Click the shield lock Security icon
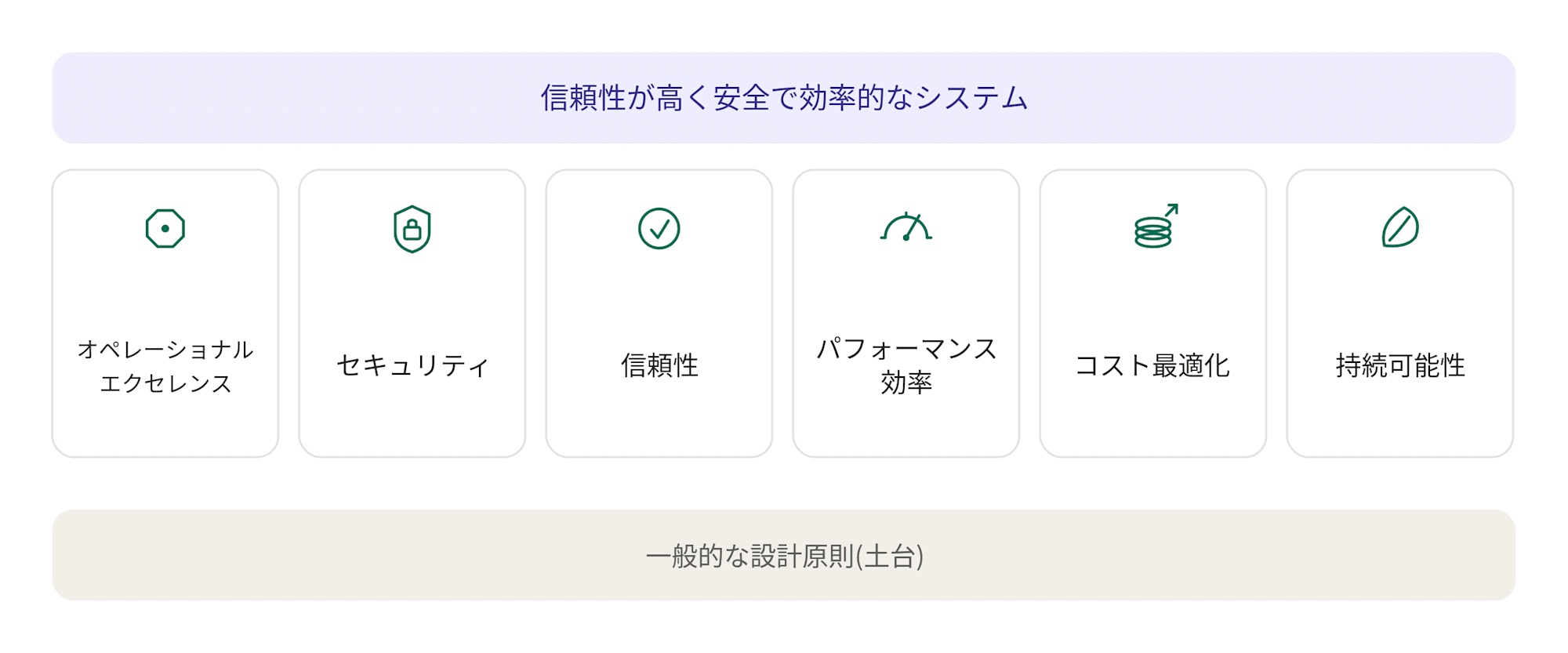 (x=412, y=229)
